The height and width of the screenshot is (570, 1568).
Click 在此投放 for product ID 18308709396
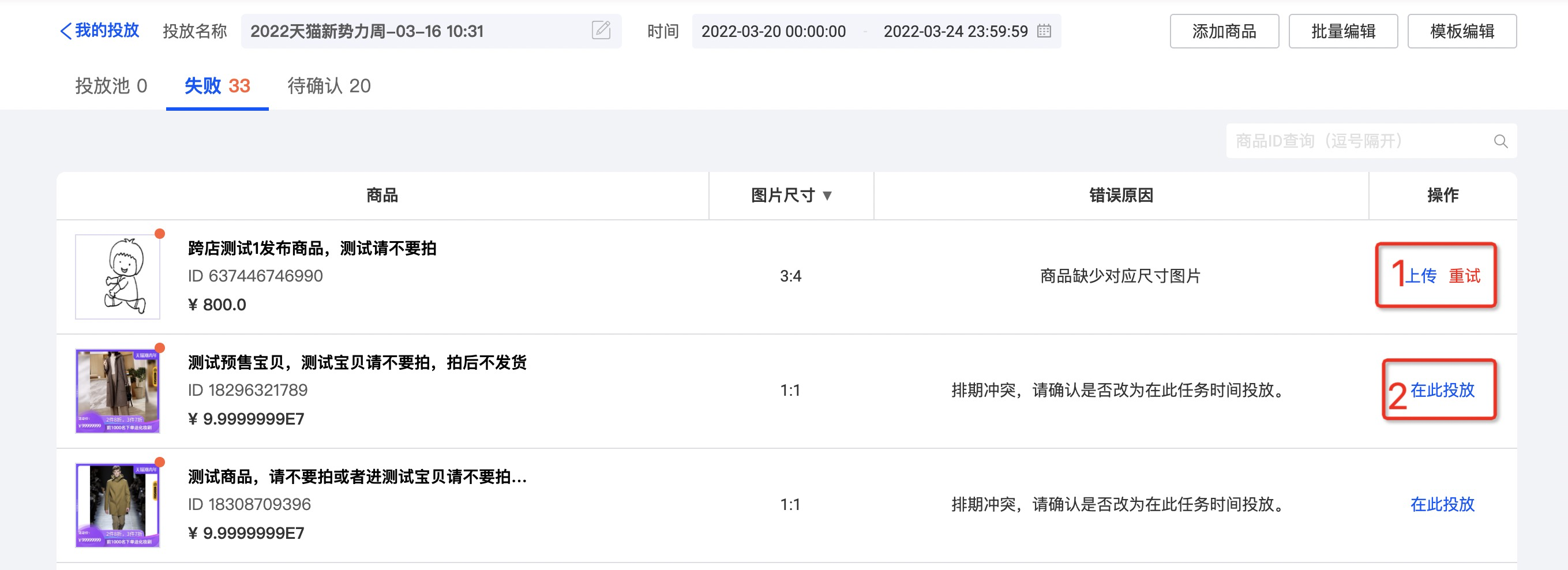point(1442,504)
